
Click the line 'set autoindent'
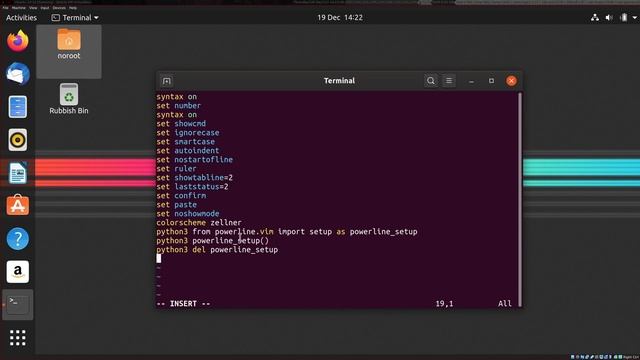tap(188, 151)
